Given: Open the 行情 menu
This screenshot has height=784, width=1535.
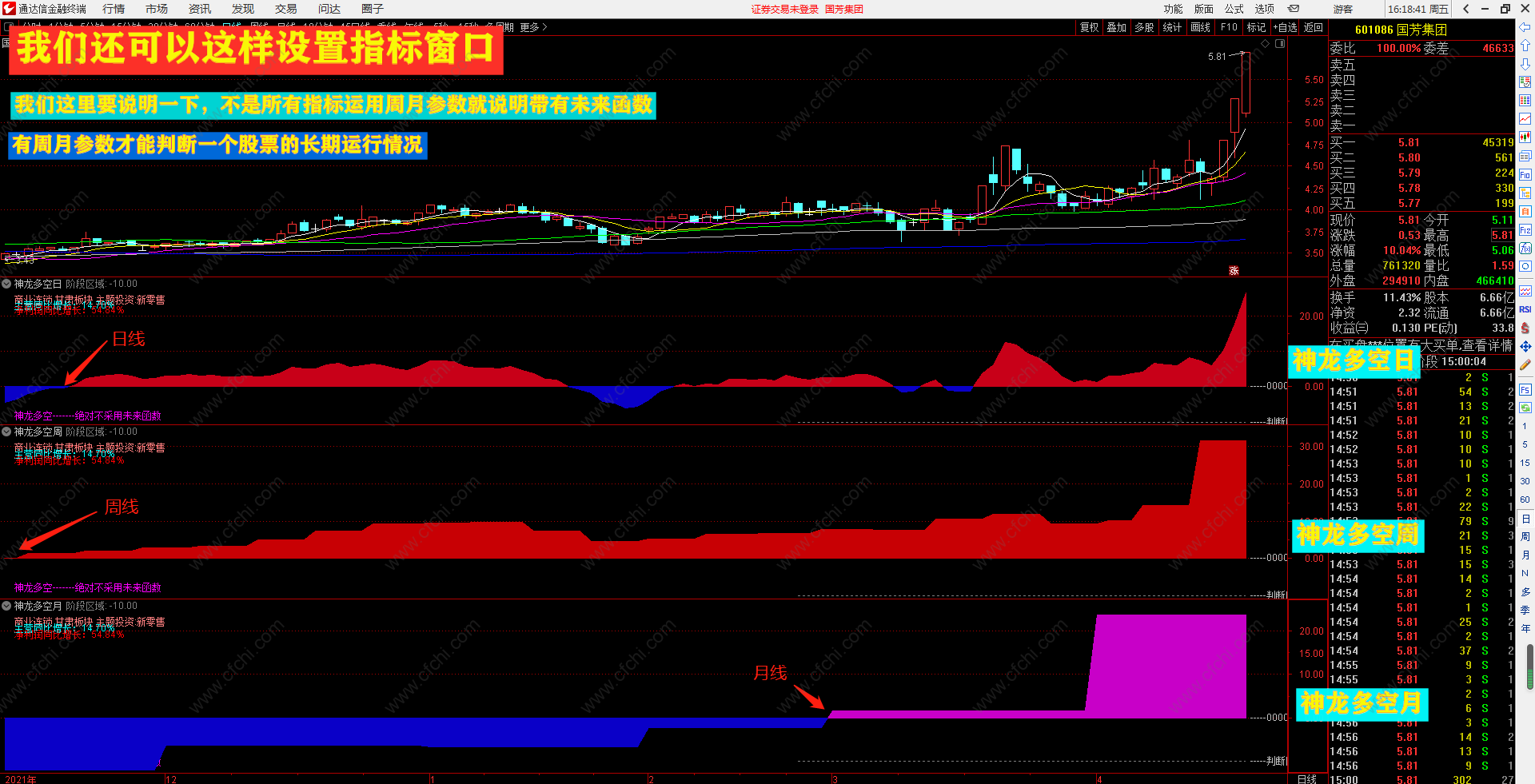Looking at the screenshot, I should coord(114,9).
